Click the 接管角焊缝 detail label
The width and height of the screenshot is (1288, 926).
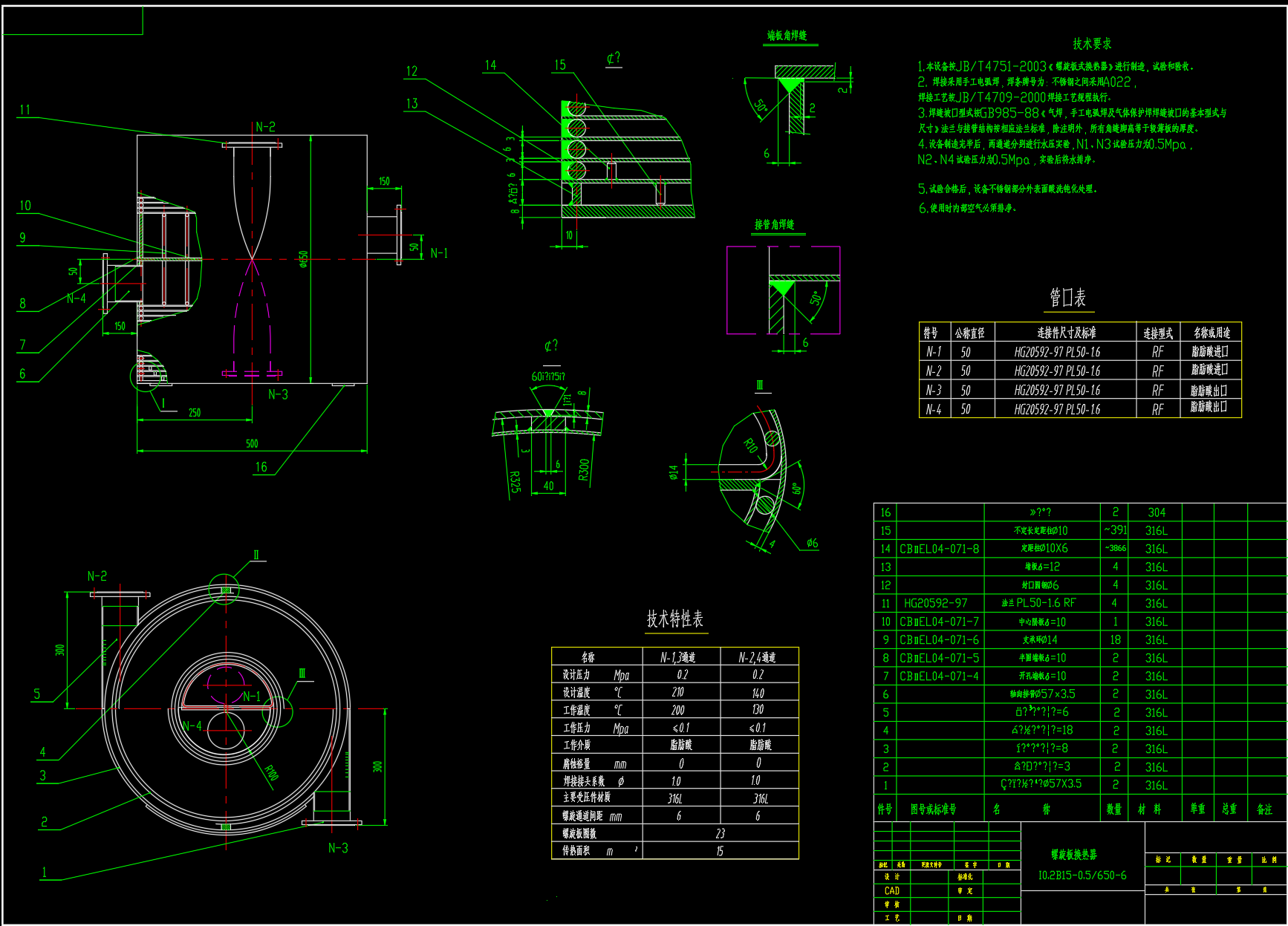point(774,224)
